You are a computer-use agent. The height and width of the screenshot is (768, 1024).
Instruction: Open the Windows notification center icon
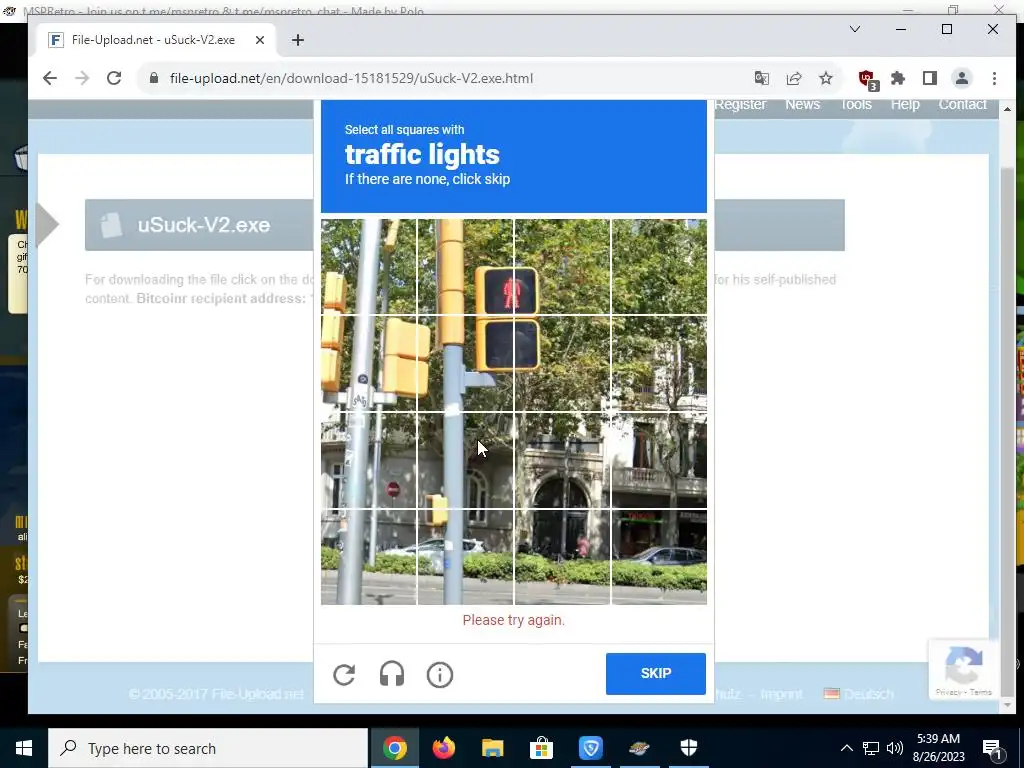992,748
